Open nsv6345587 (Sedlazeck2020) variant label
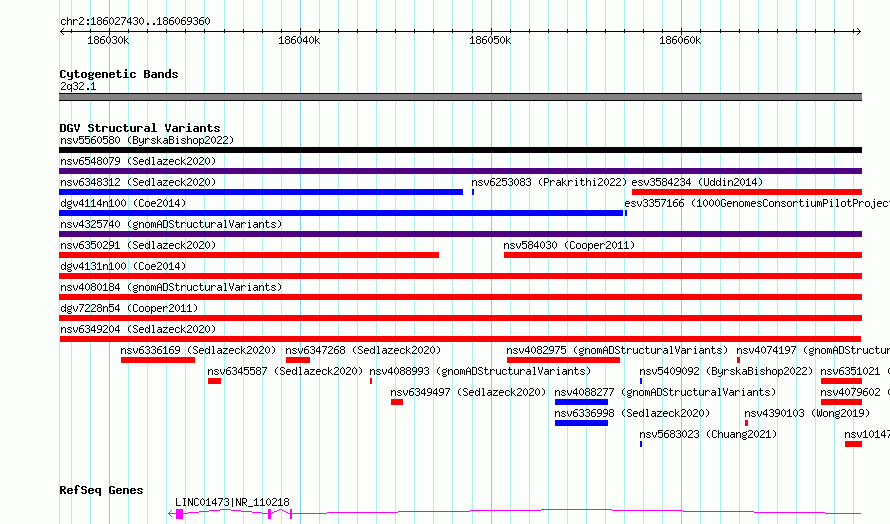 285,371
